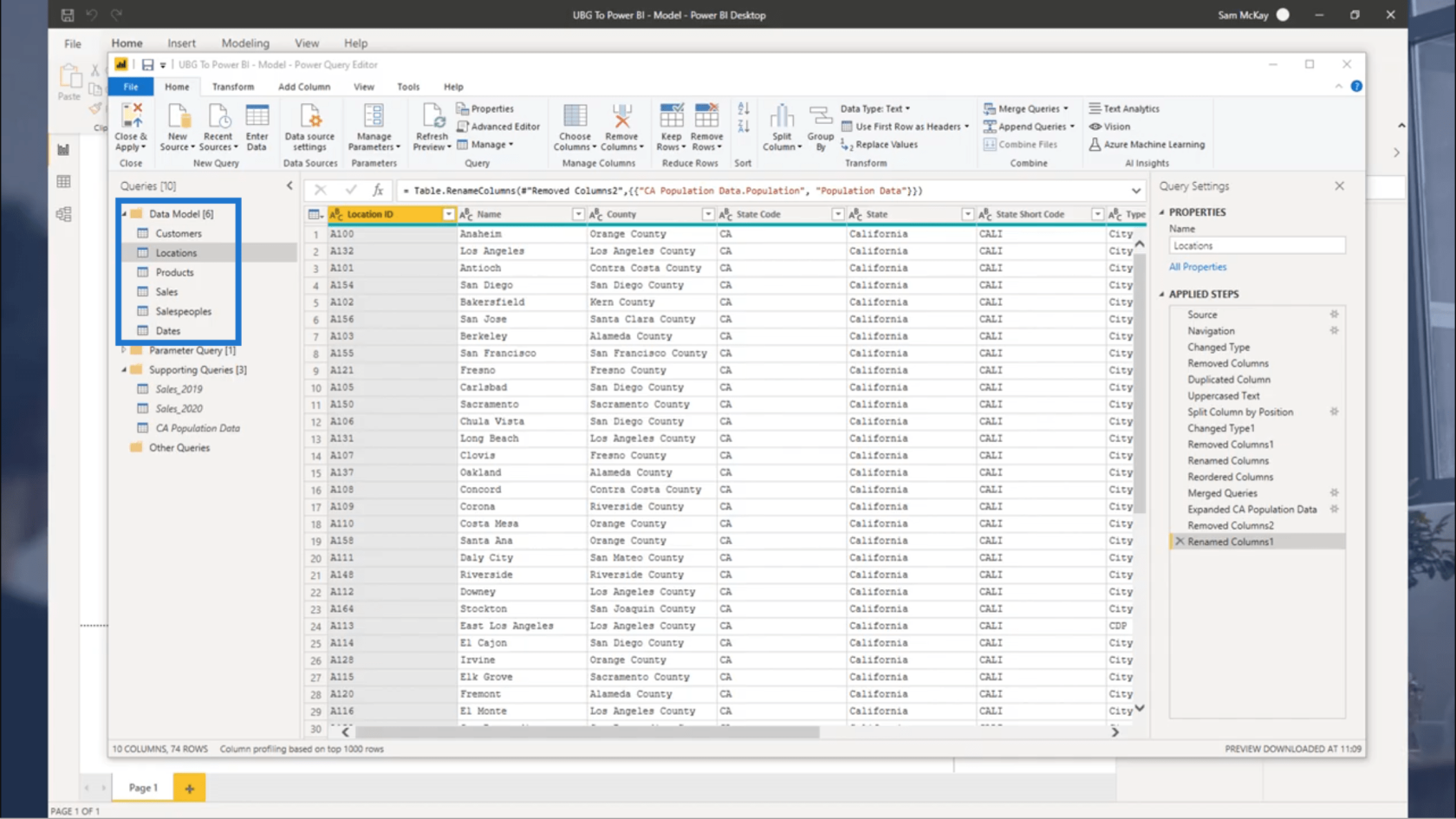The height and width of the screenshot is (819, 1456).
Task: Click Replace Values in Transform group
Action: [879, 145]
